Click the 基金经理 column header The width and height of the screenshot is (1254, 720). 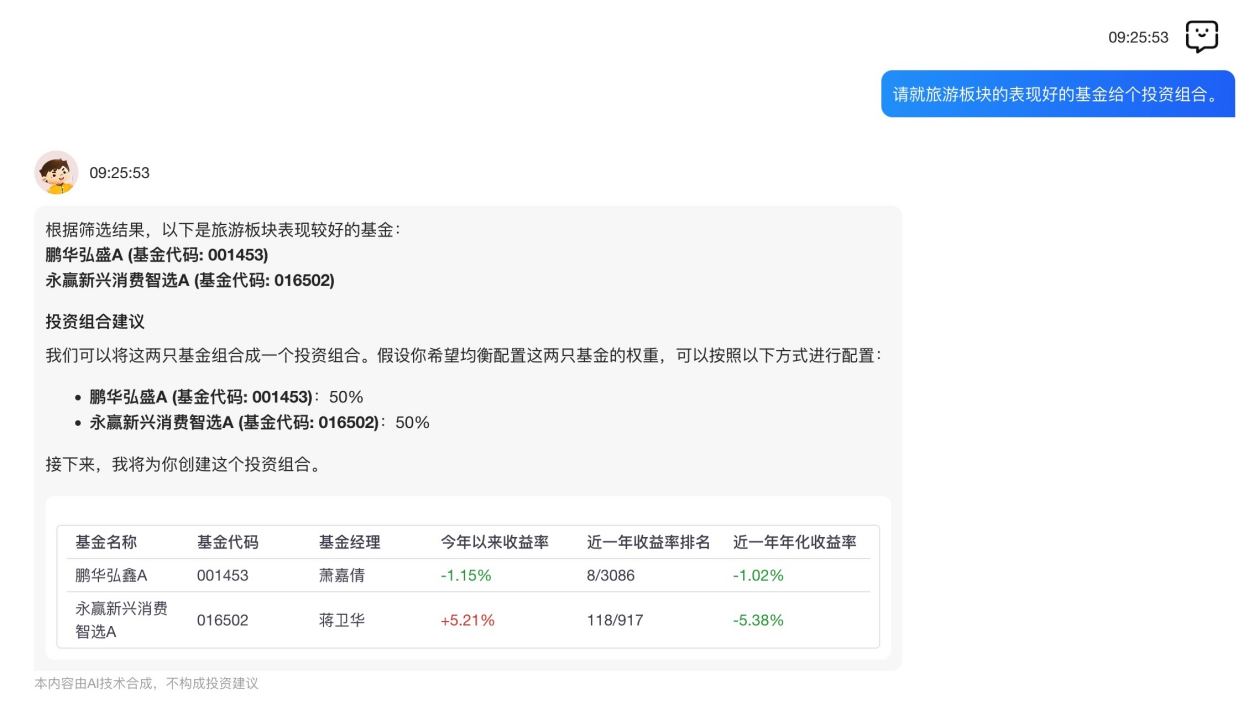pyautogui.click(x=350, y=542)
